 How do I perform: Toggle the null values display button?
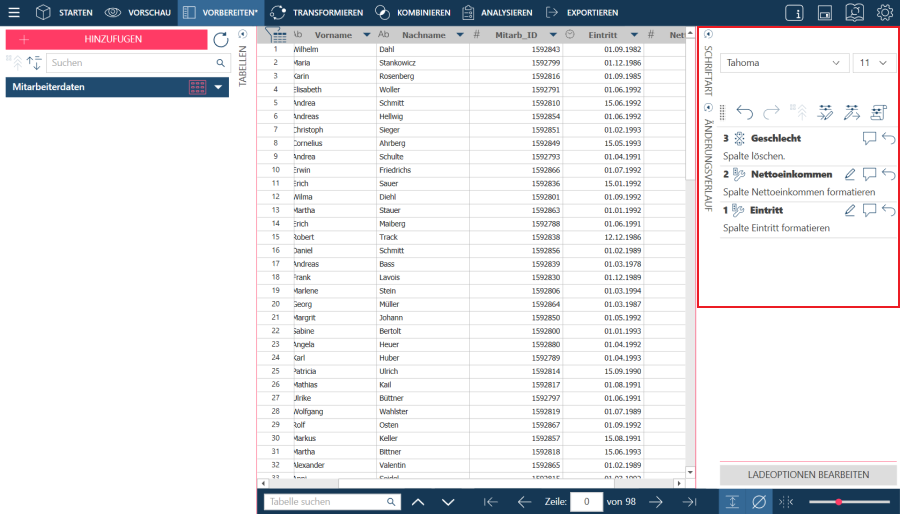click(x=759, y=502)
